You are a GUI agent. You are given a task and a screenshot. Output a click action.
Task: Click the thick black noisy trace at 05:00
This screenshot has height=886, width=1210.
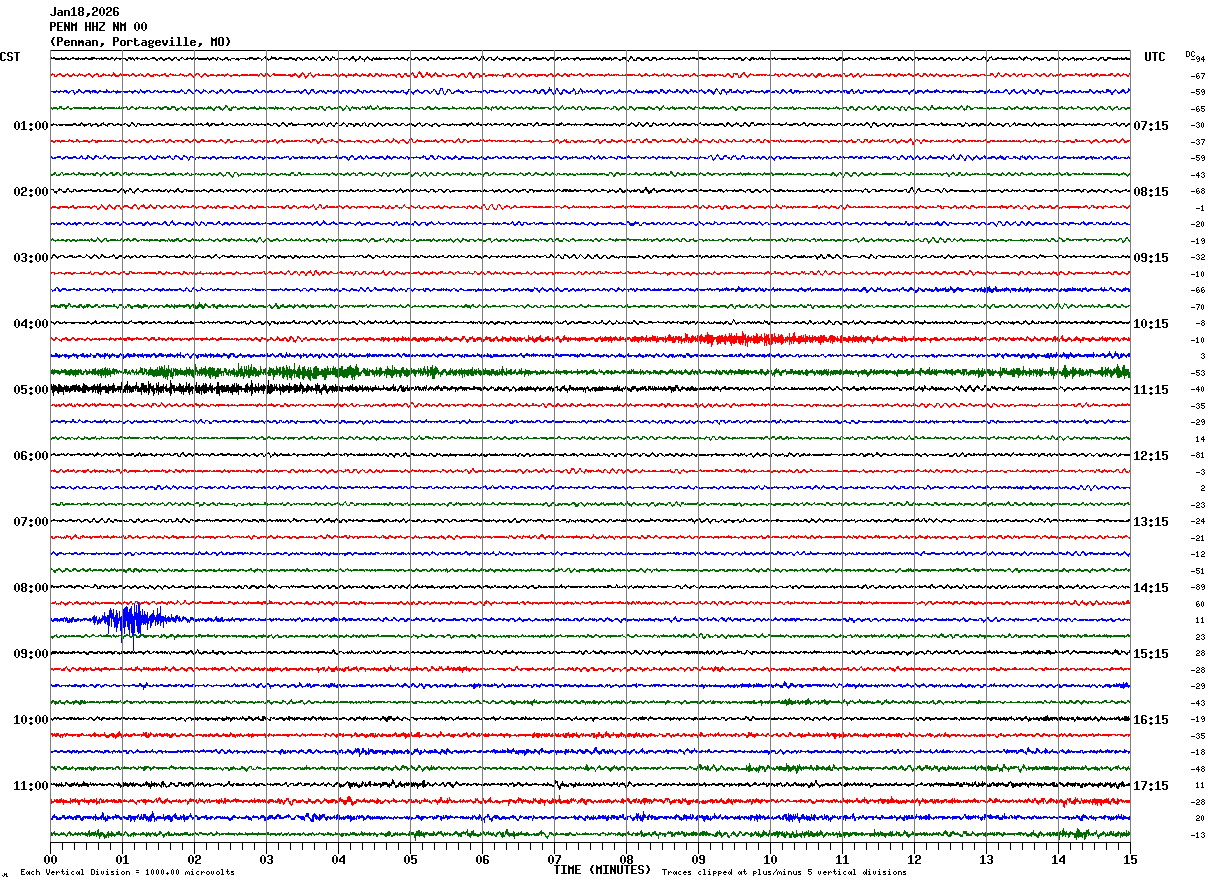coord(200,389)
